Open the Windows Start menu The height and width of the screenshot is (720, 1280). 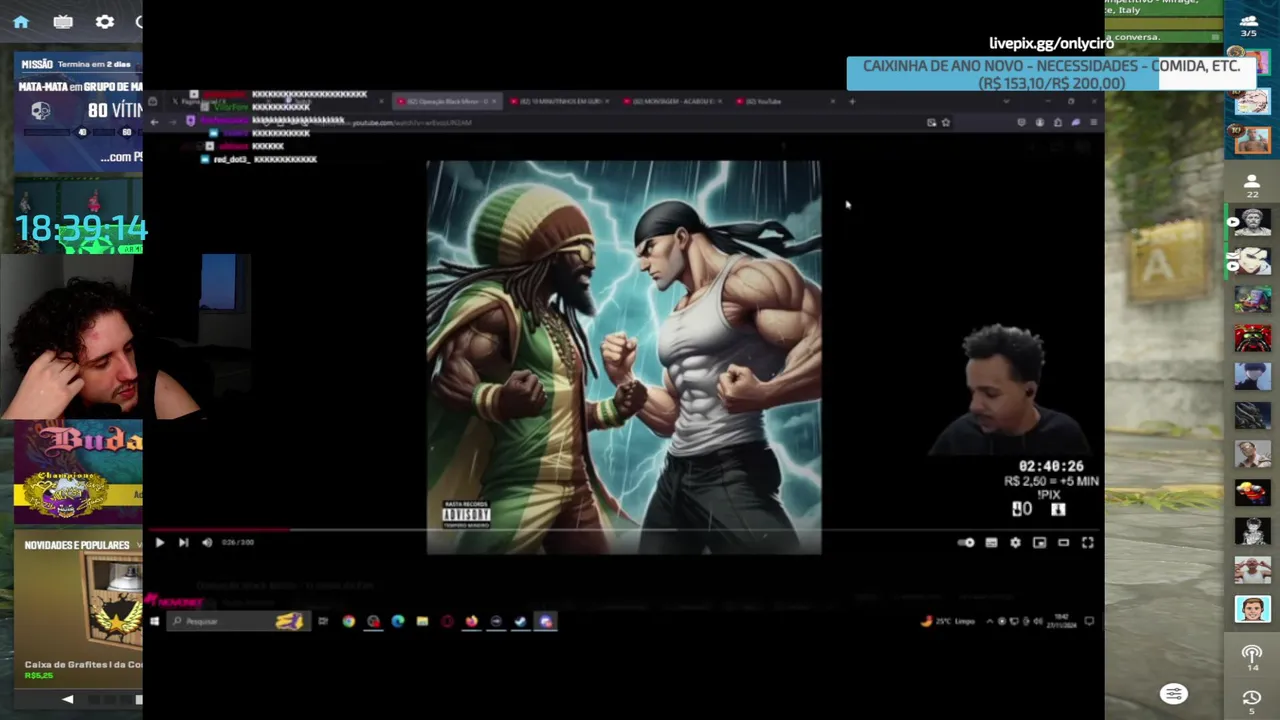154,621
